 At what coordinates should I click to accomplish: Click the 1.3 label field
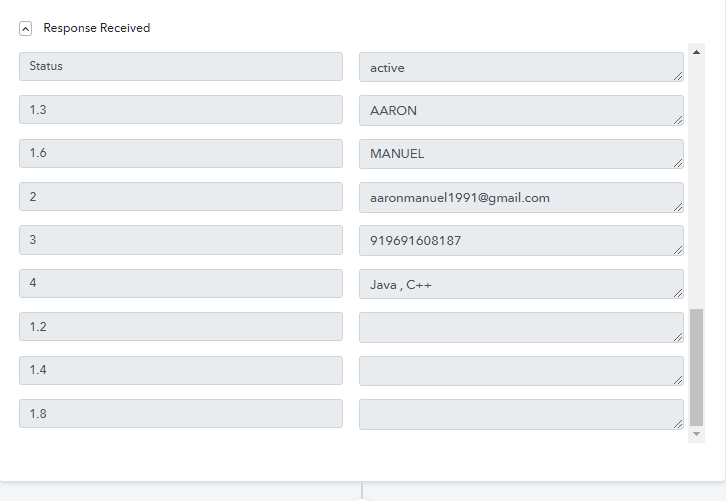(x=180, y=110)
